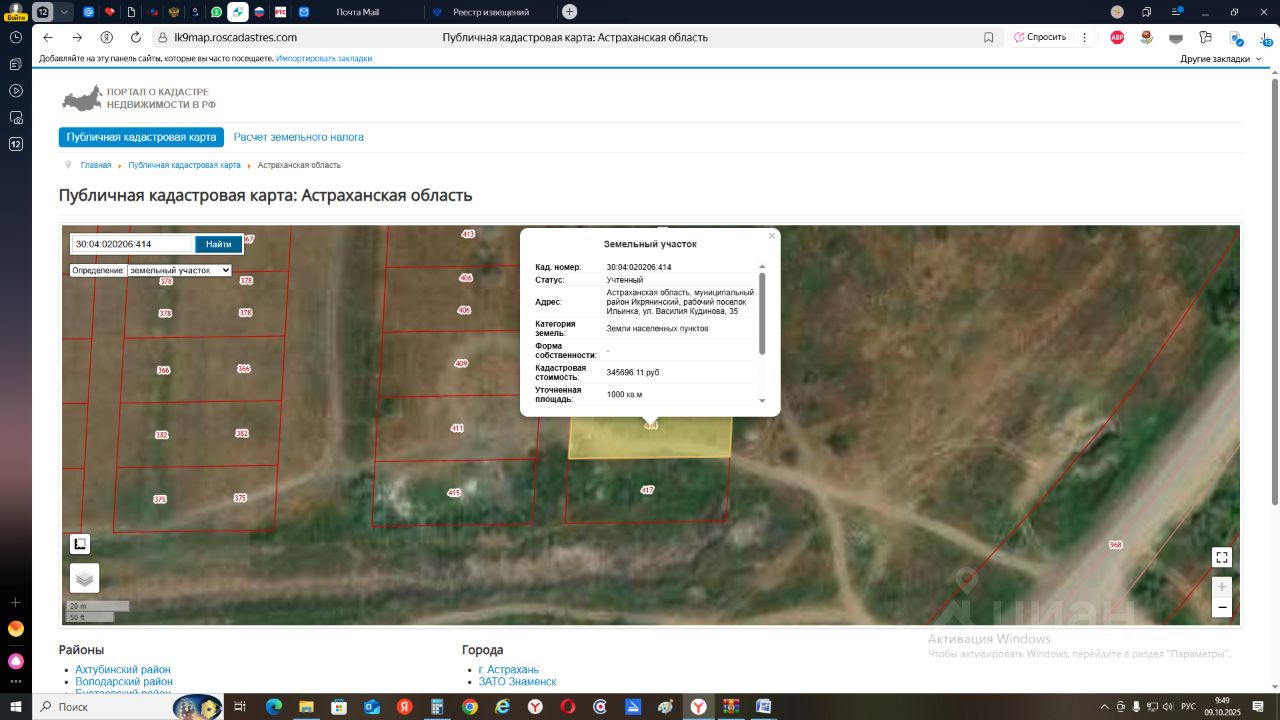Viewport: 1280px width, 720px height.
Task: Open File Explorer from the taskbar
Action: pyautogui.click(x=306, y=707)
